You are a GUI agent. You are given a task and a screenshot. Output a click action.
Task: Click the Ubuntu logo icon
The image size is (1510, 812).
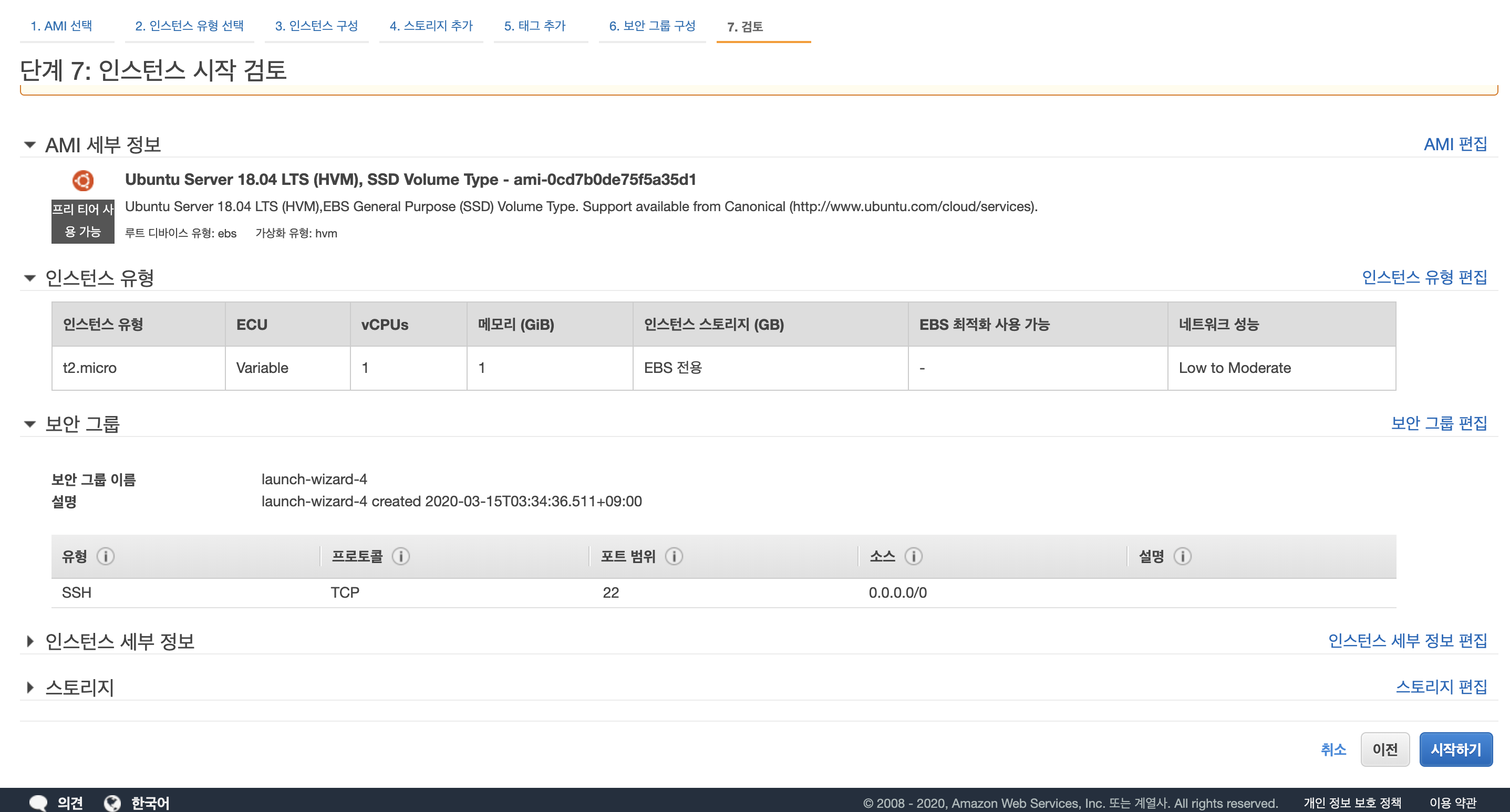82,181
